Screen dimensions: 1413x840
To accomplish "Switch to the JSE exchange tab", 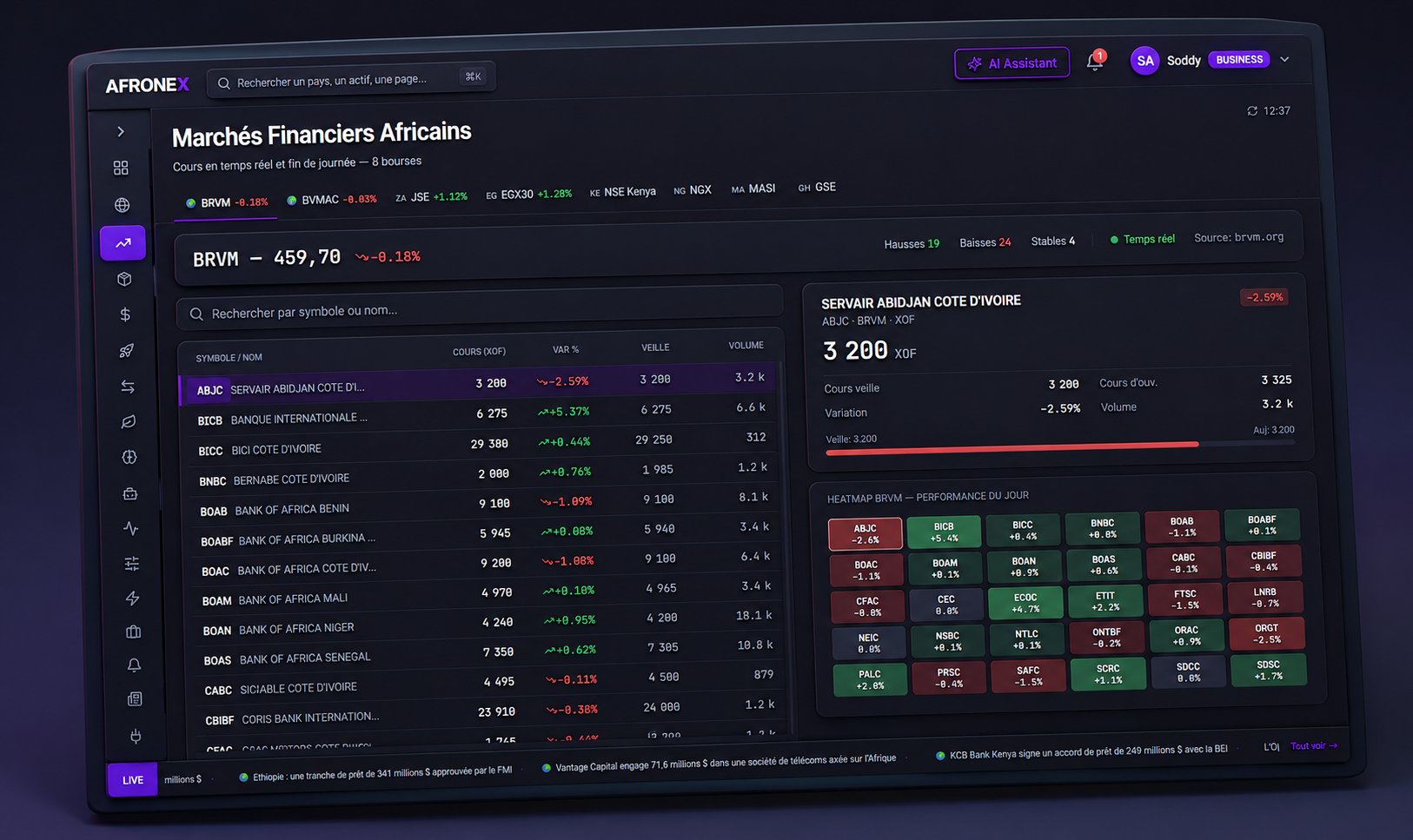I will click(431, 197).
